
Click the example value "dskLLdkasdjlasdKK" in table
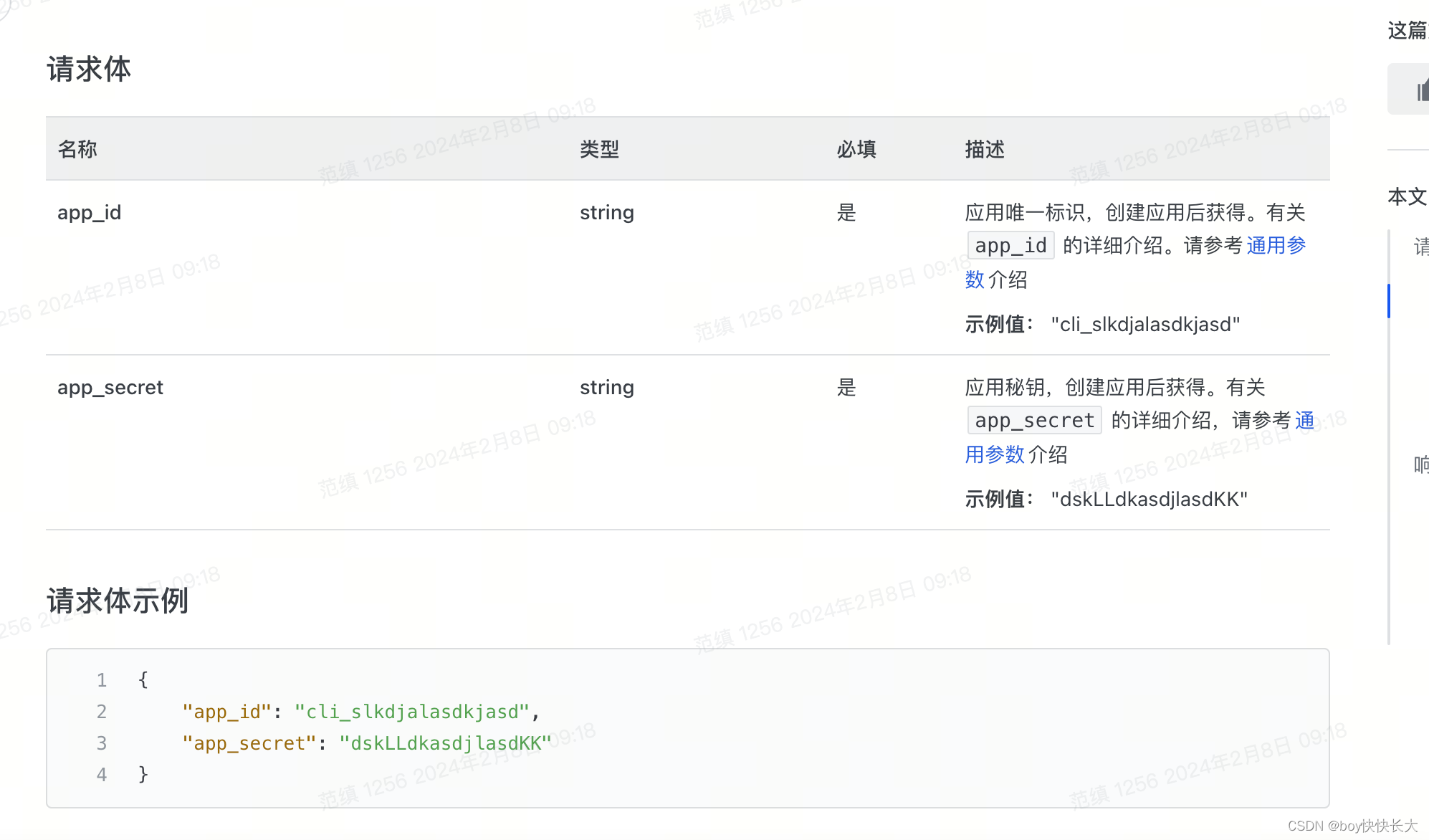[x=1149, y=499]
